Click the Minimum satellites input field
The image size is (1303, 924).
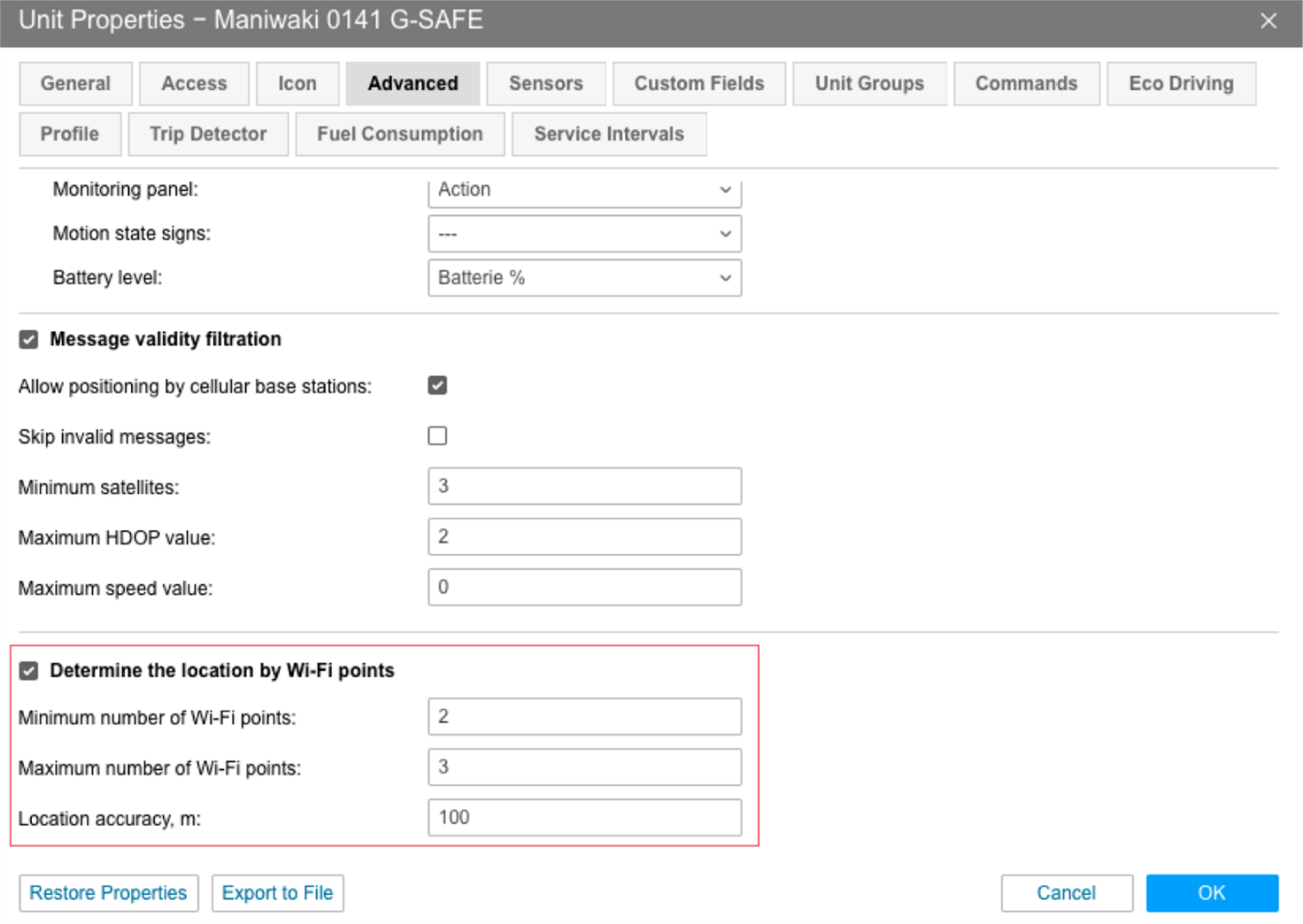(x=584, y=487)
